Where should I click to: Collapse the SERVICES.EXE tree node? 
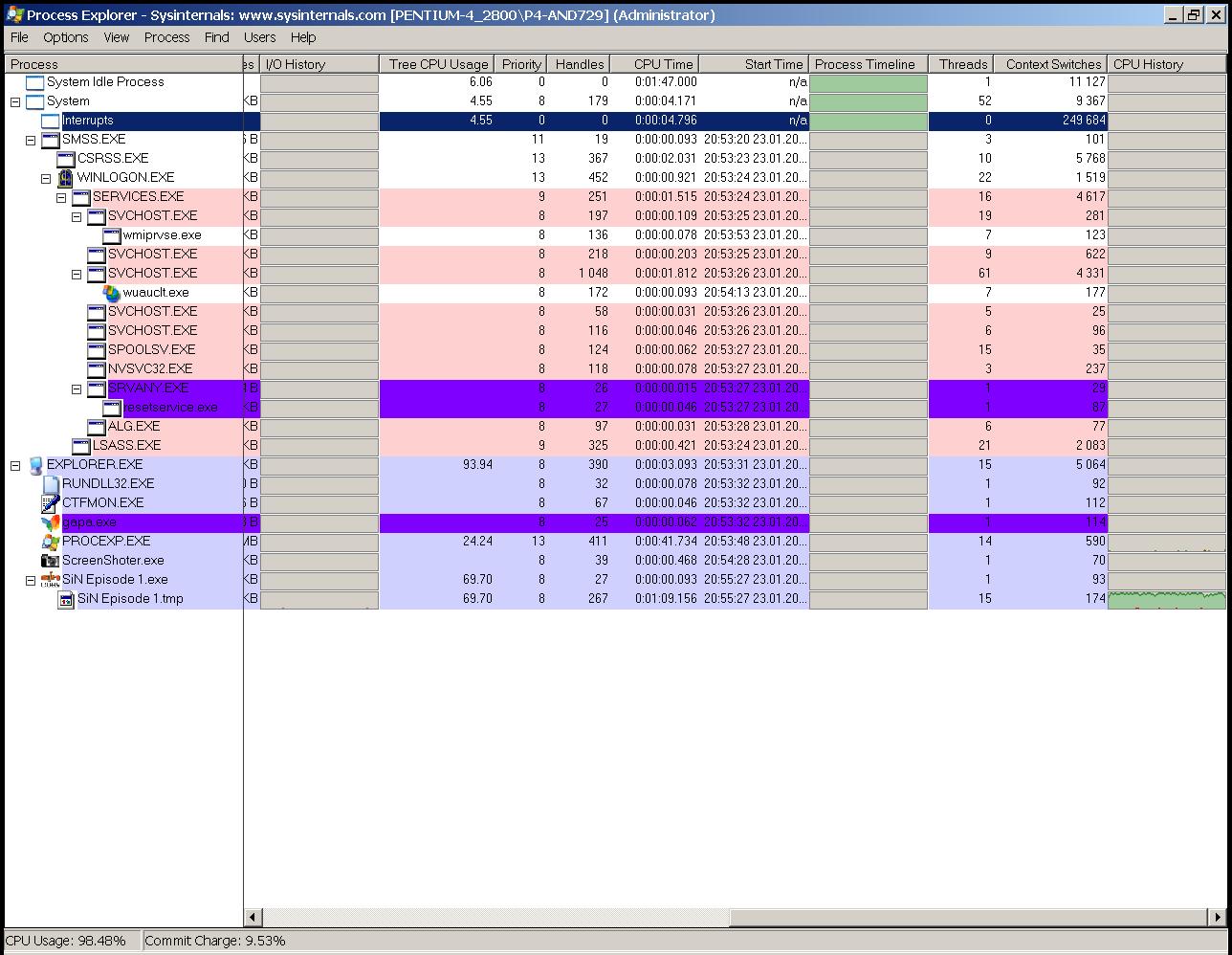(x=61, y=197)
